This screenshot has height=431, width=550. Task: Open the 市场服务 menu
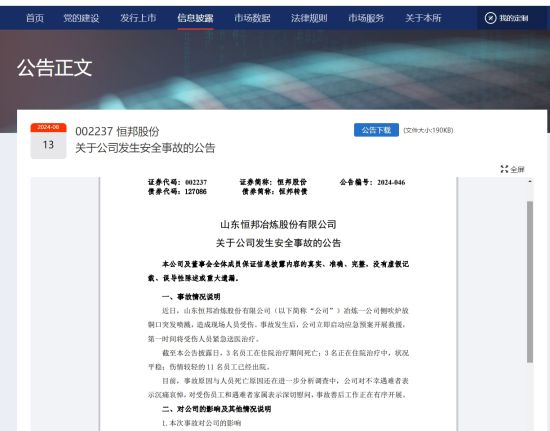pyautogui.click(x=366, y=18)
